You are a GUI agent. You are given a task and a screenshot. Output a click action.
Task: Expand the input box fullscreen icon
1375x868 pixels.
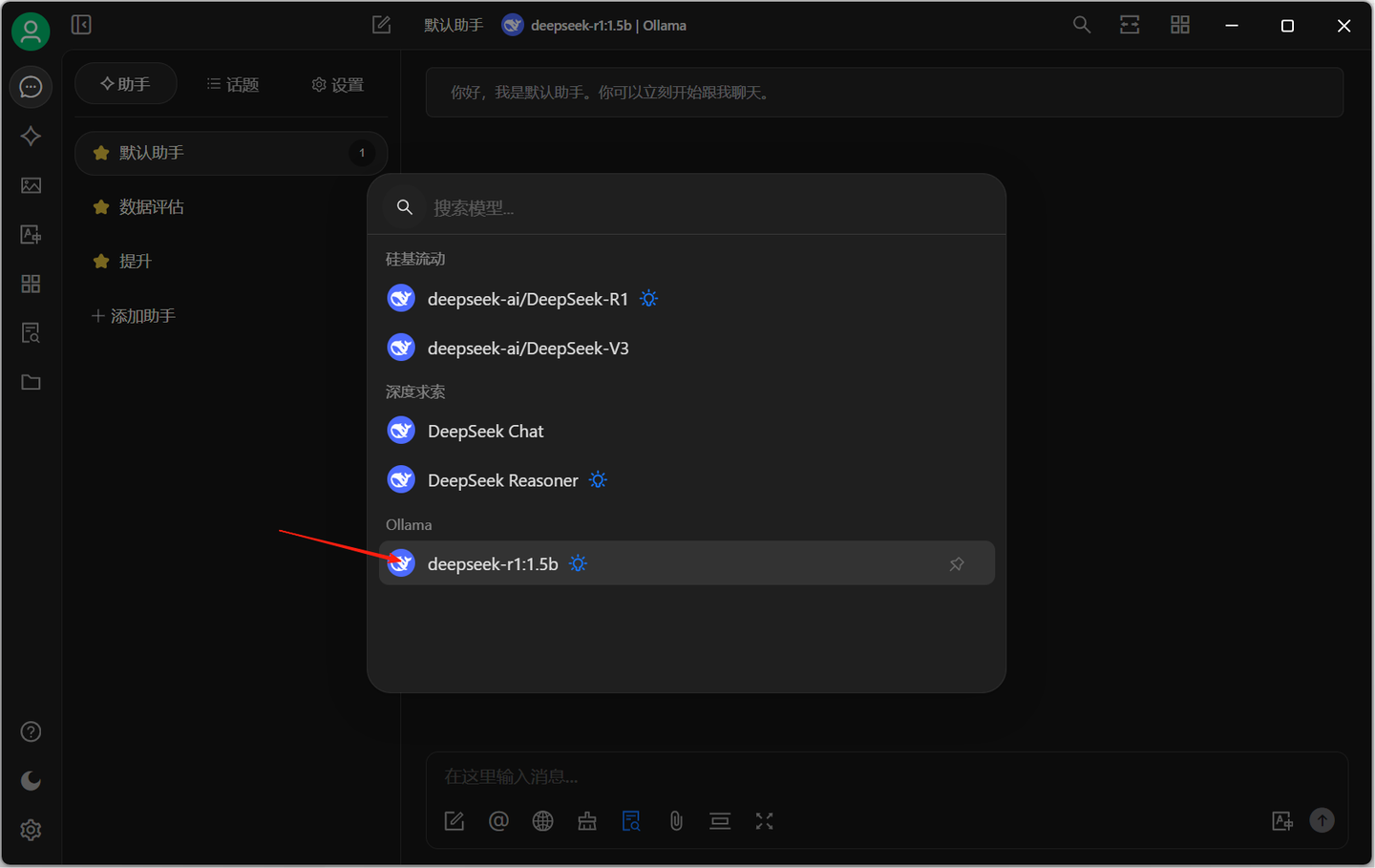point(764,821)
